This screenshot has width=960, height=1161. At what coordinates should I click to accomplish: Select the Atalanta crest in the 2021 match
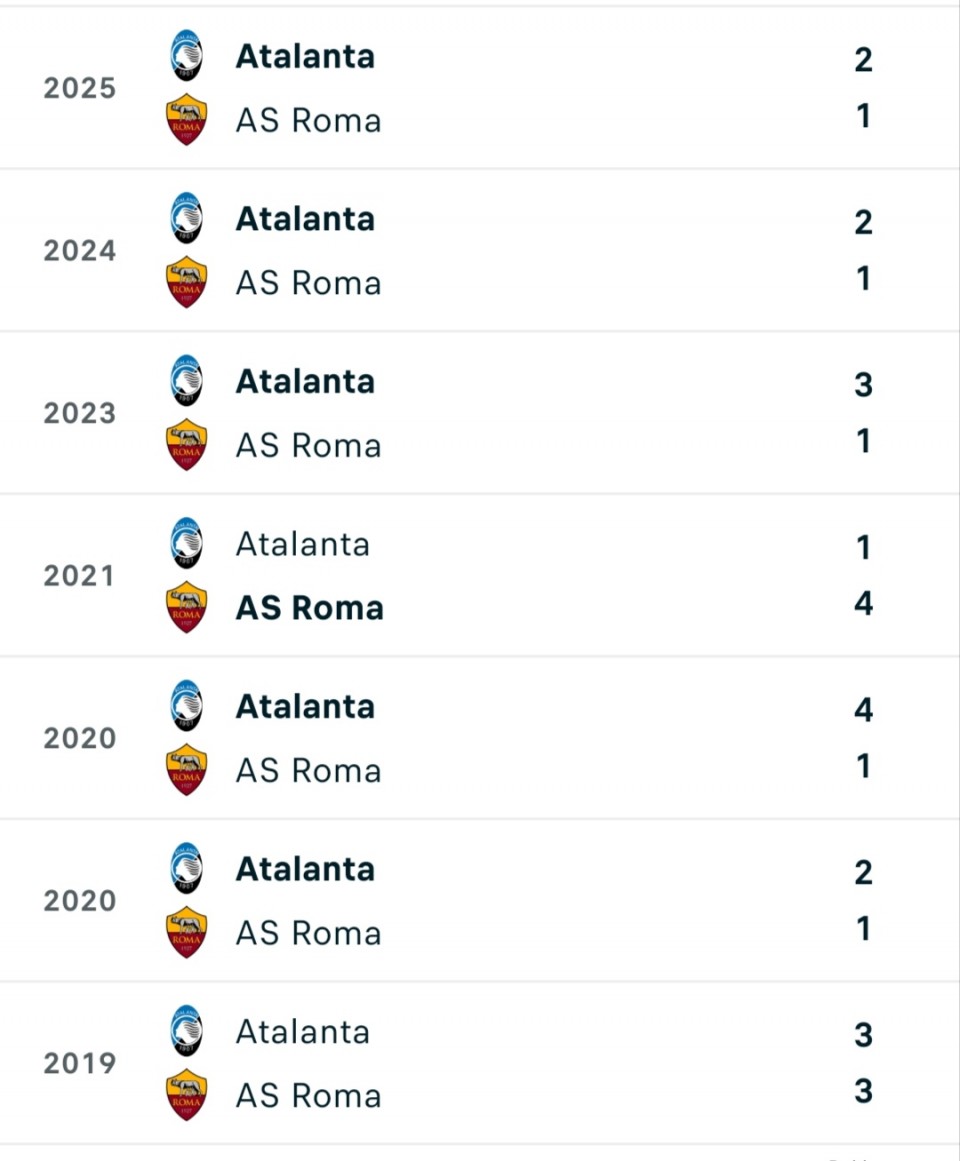click(x=186, y=543)
